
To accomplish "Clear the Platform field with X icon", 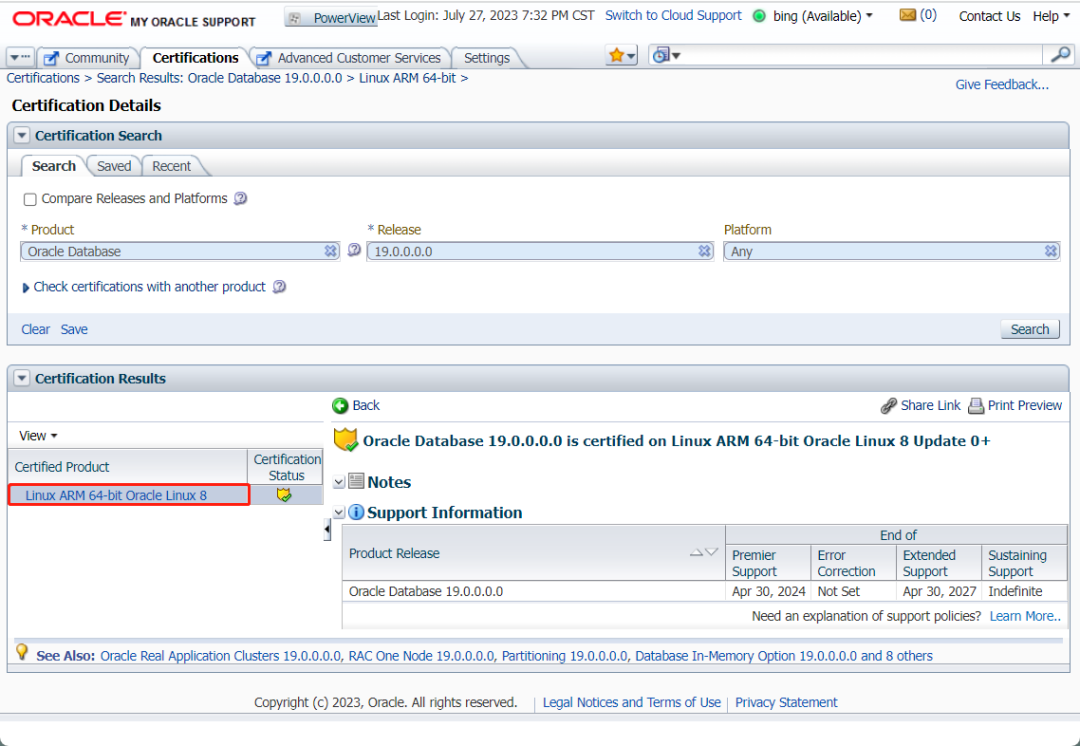I will coord(1050,251).
